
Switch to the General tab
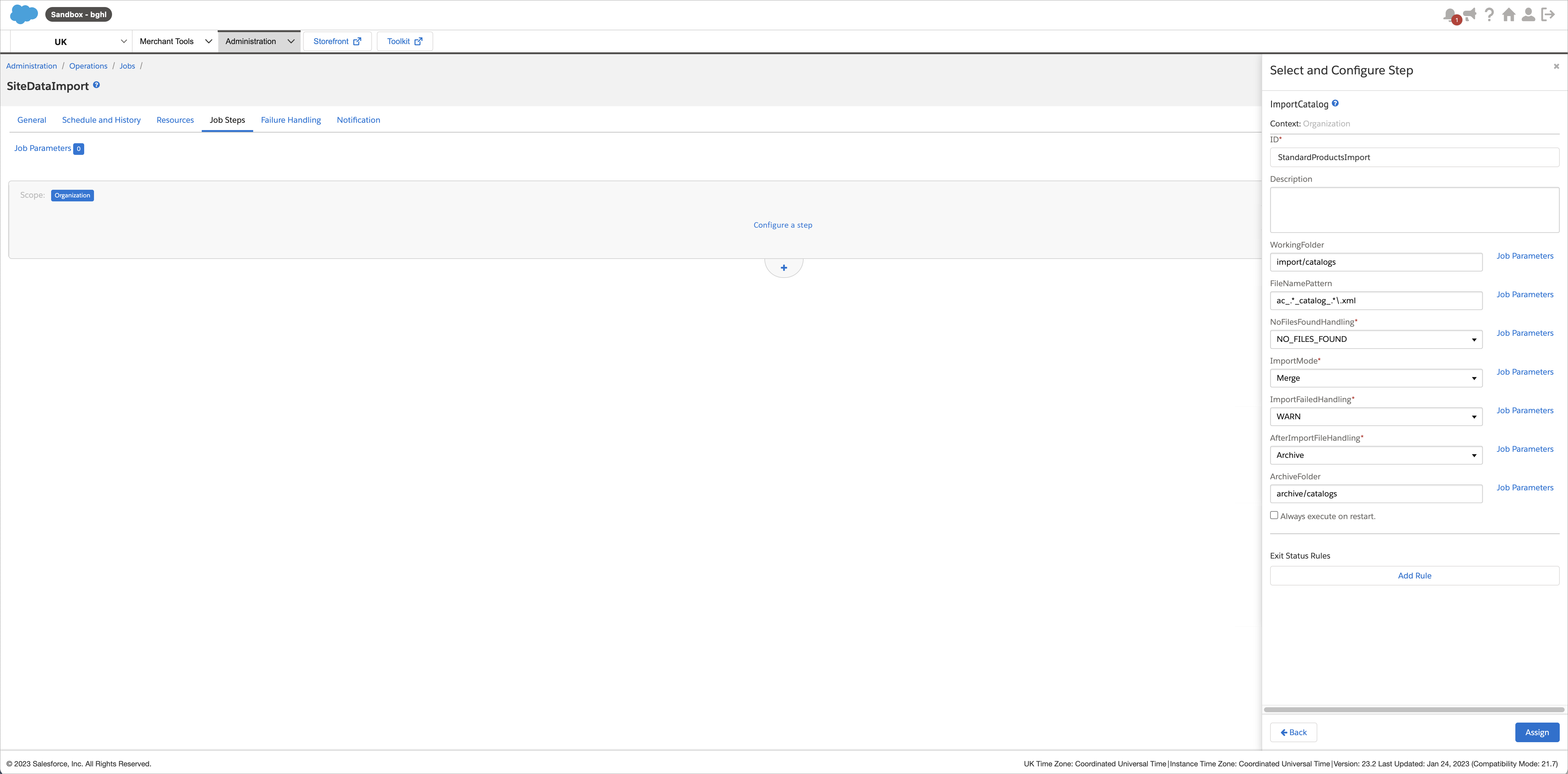tap(32, 120)
